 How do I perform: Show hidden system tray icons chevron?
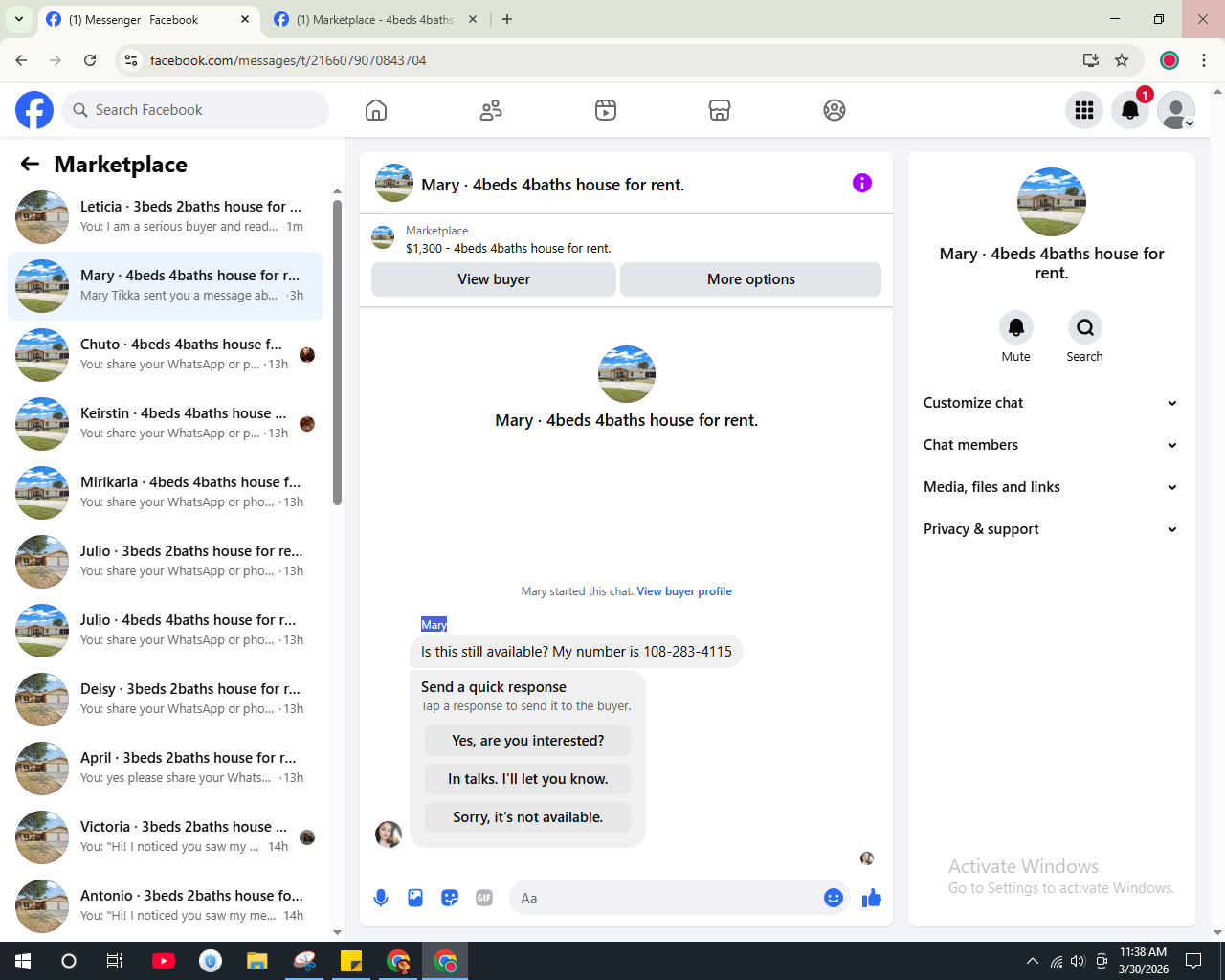1032,961
